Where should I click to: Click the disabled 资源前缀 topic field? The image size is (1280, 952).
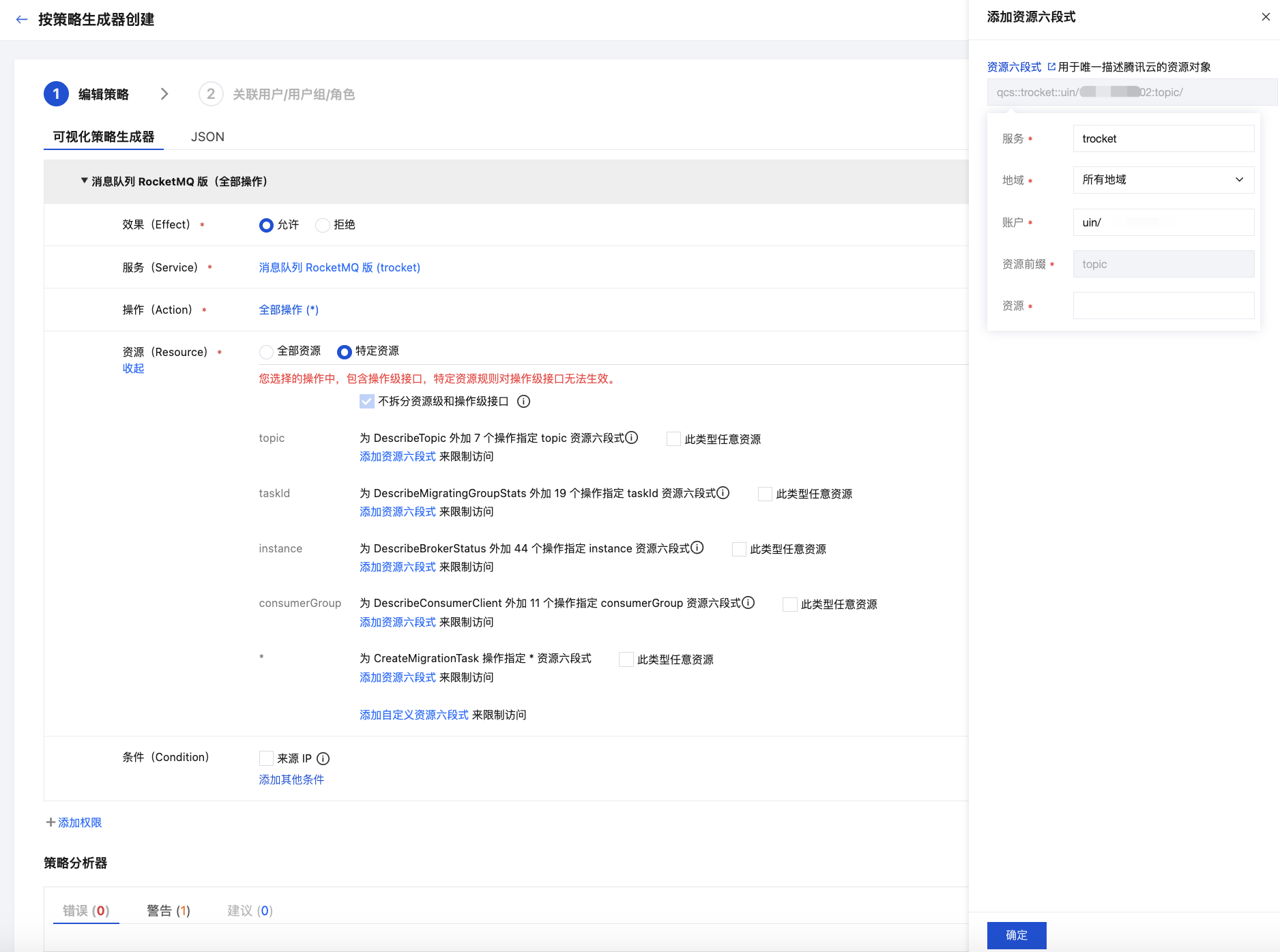(1163, 264)
